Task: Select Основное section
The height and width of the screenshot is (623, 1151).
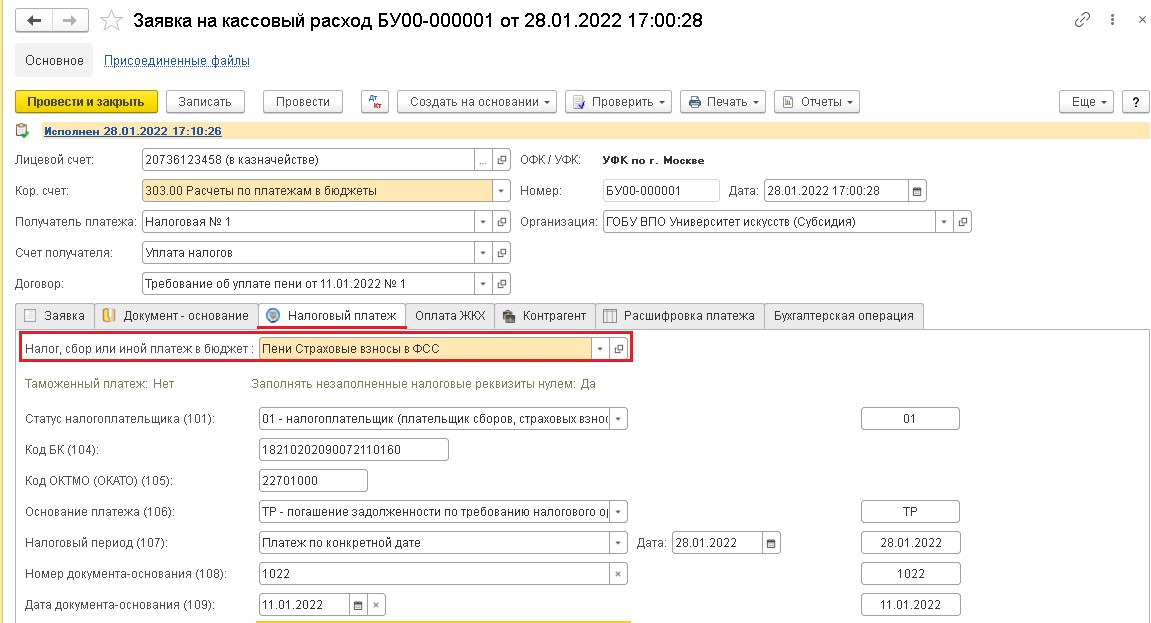Action: tap(54, 60)
